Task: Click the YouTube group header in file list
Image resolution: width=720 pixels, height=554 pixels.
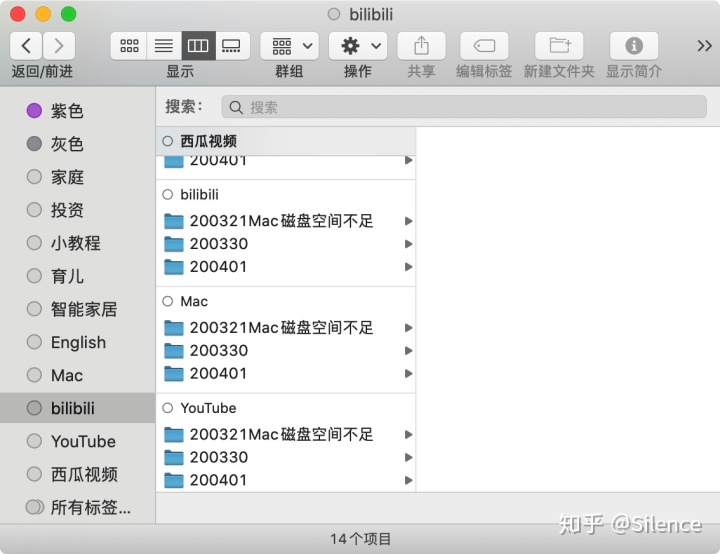Action: [x=286, y=408]
